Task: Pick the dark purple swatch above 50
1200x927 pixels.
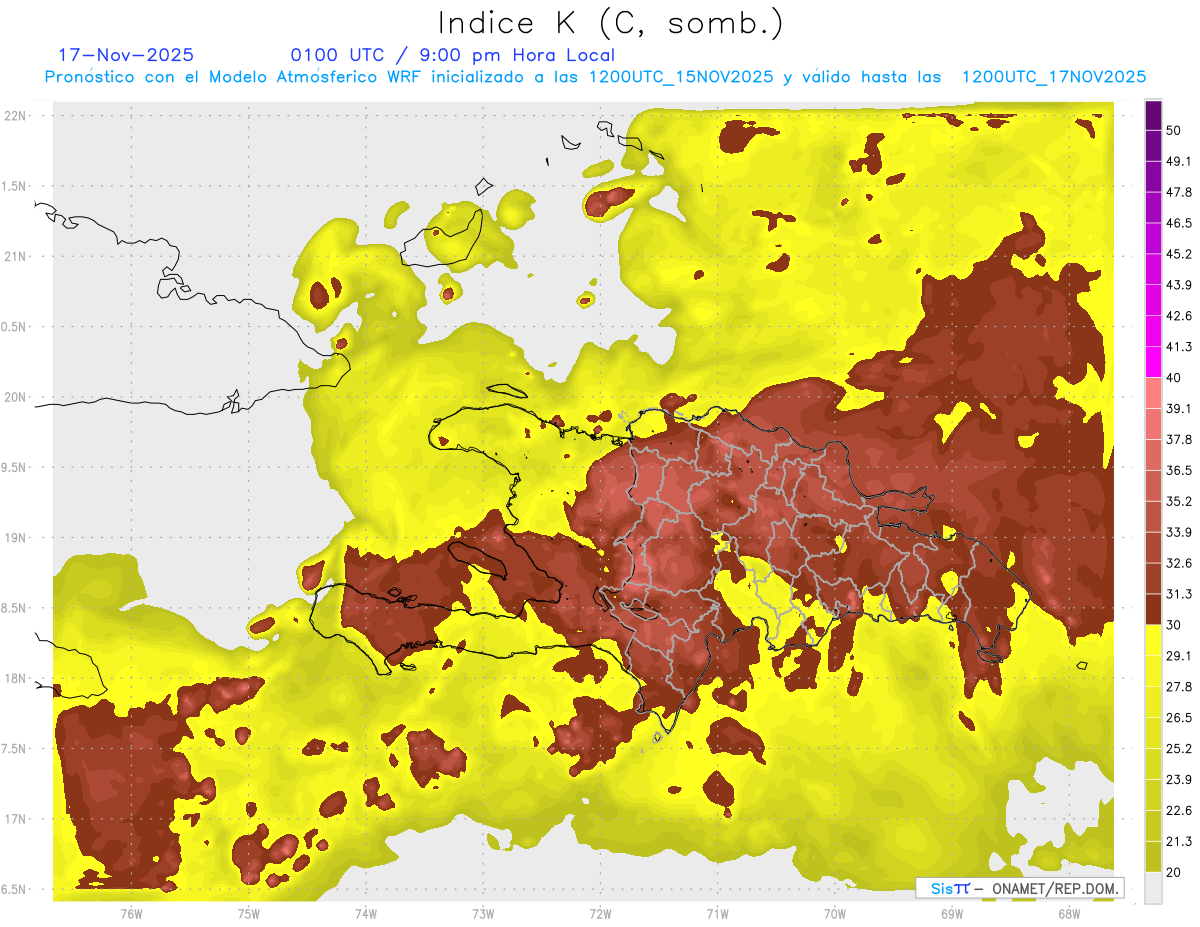Action: click(x=1153, y=115)
